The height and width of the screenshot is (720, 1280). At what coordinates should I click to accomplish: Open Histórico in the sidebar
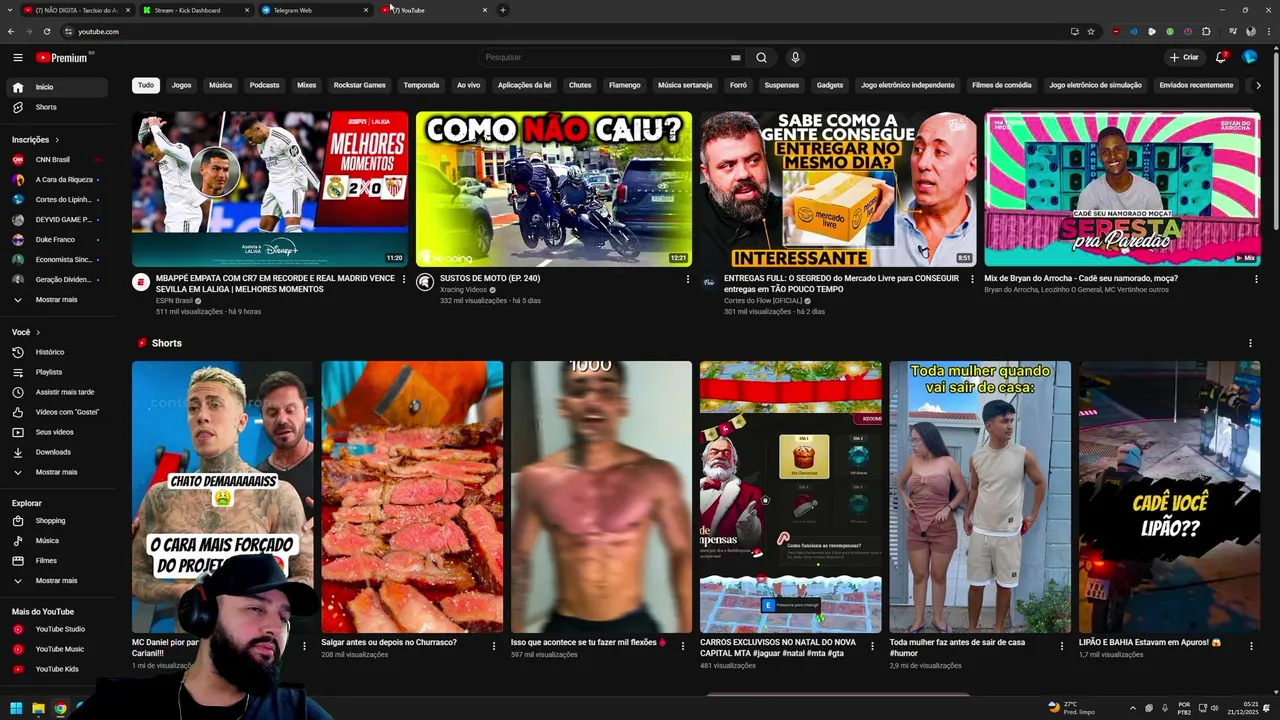click(x=58, y=352)
